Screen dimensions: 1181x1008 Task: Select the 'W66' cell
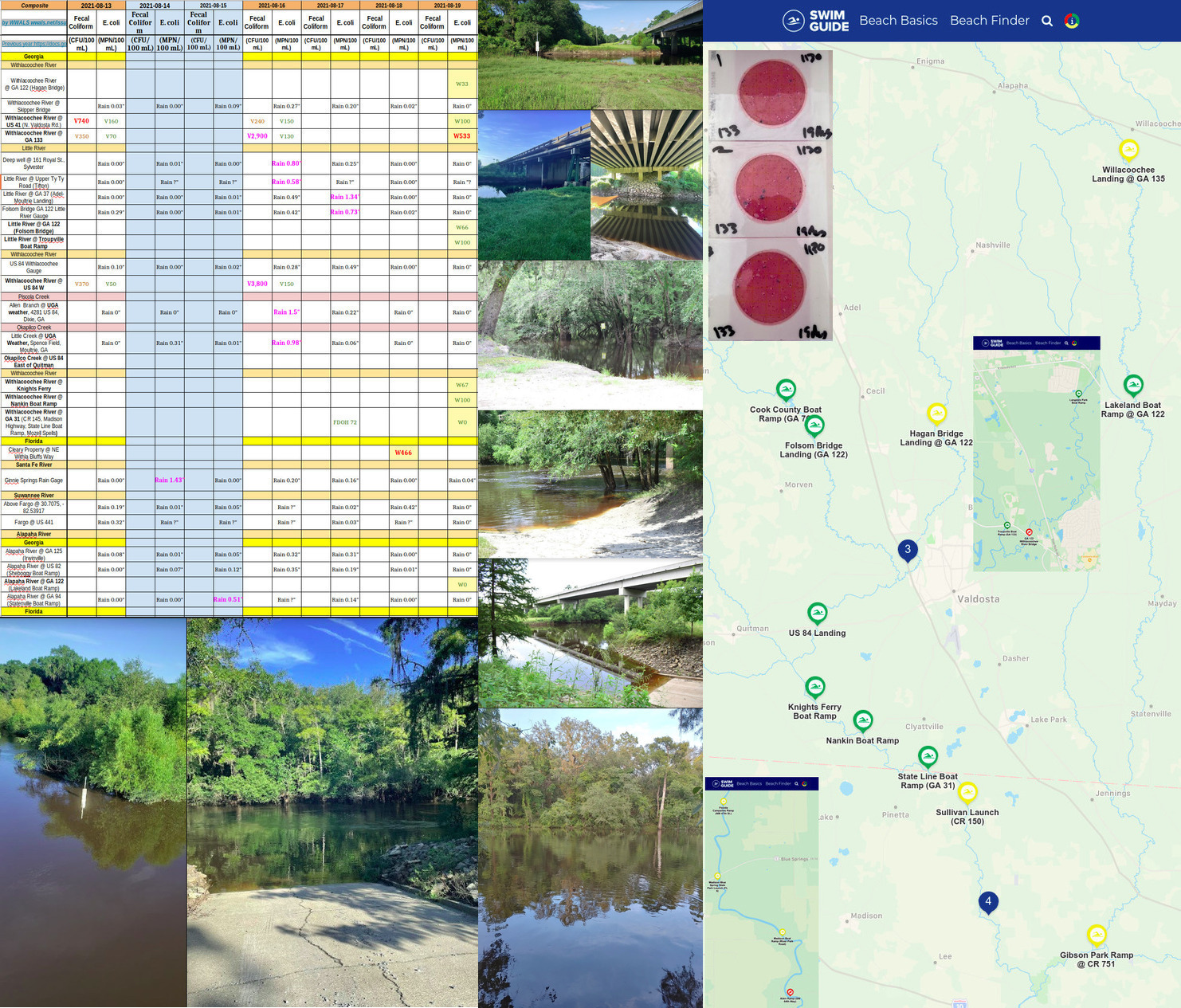(x=462, y=228)
